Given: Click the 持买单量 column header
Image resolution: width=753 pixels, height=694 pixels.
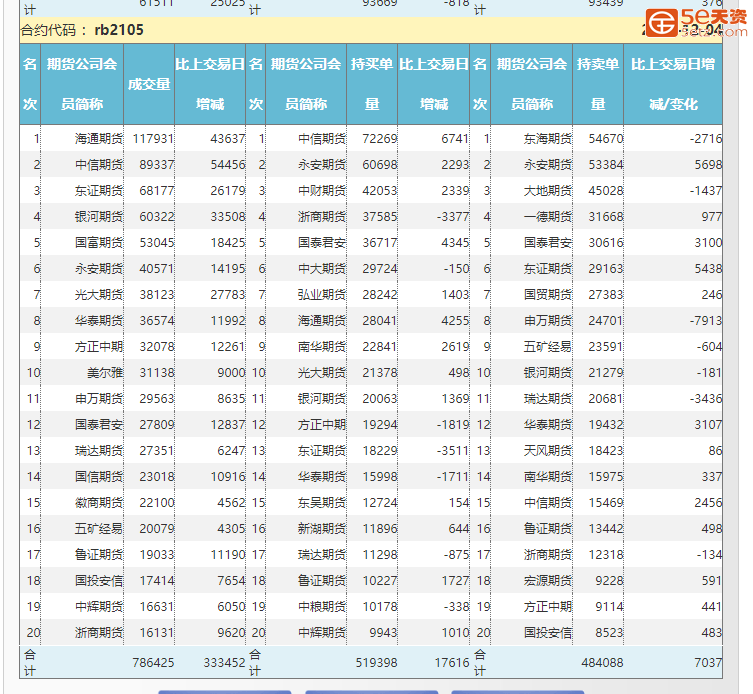Looking at the screenshot, I should [372, 84].
